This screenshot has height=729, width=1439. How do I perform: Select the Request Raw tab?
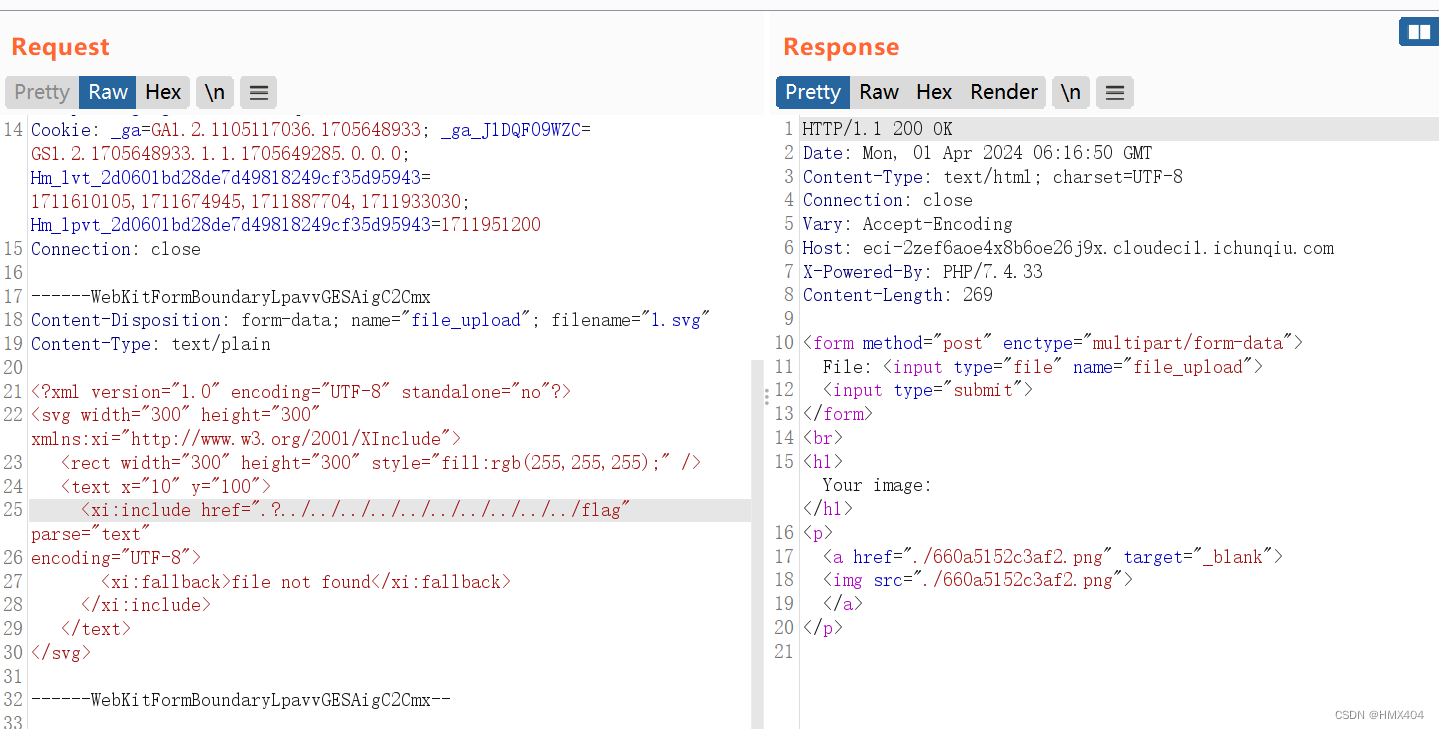click(108, 92)
